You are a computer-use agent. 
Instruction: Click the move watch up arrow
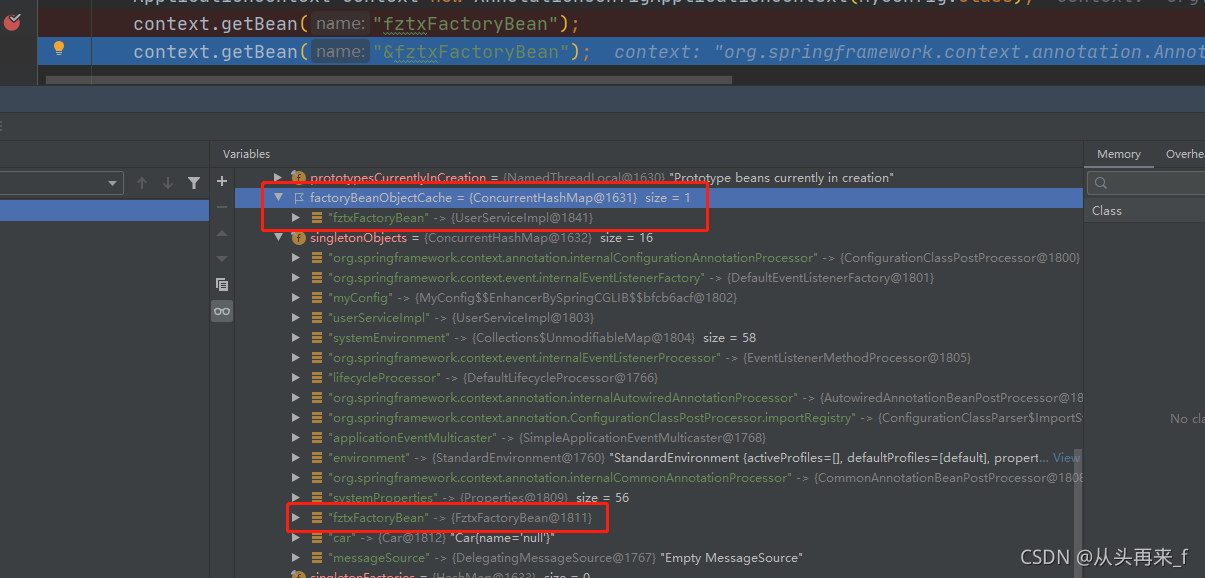[222, 232]
